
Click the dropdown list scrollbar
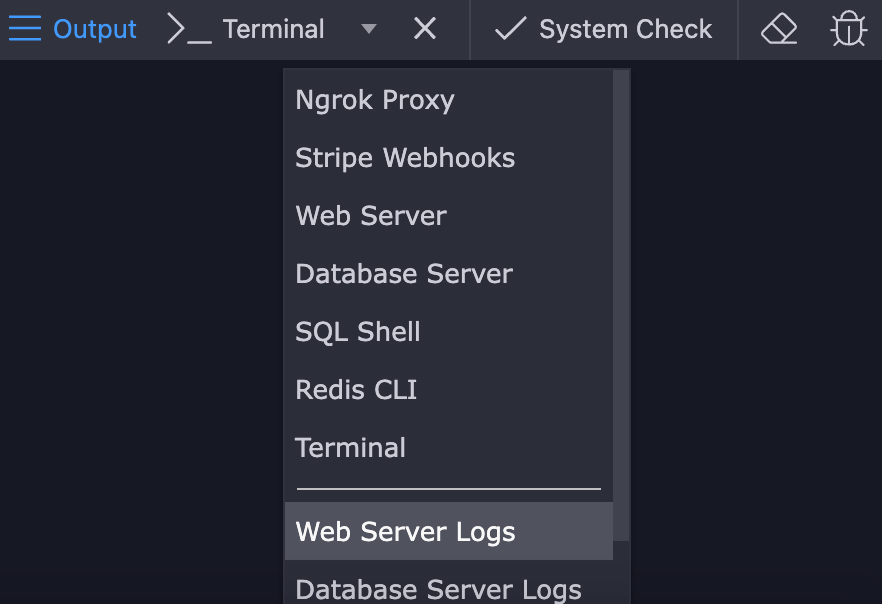[x=621, y=300]
